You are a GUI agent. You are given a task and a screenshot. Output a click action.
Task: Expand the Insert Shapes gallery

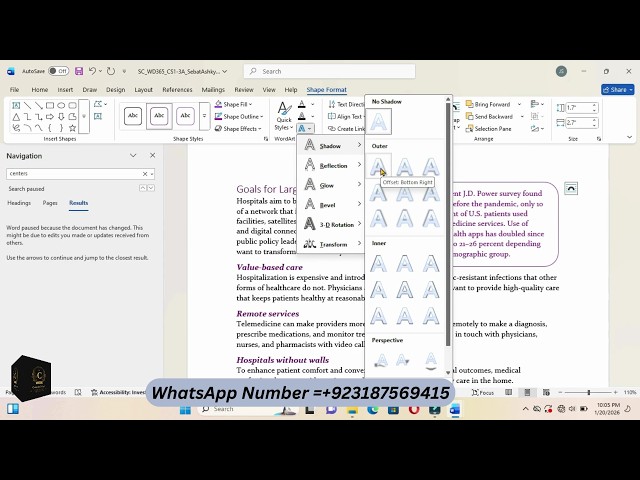click(x=84, y=116)
